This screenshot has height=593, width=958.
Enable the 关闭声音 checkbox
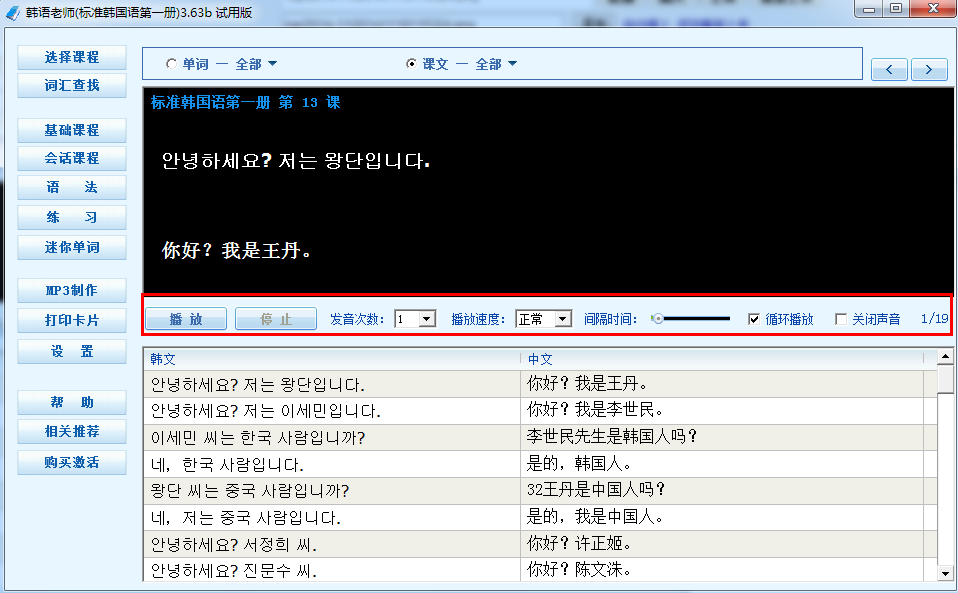pos(841,319)
